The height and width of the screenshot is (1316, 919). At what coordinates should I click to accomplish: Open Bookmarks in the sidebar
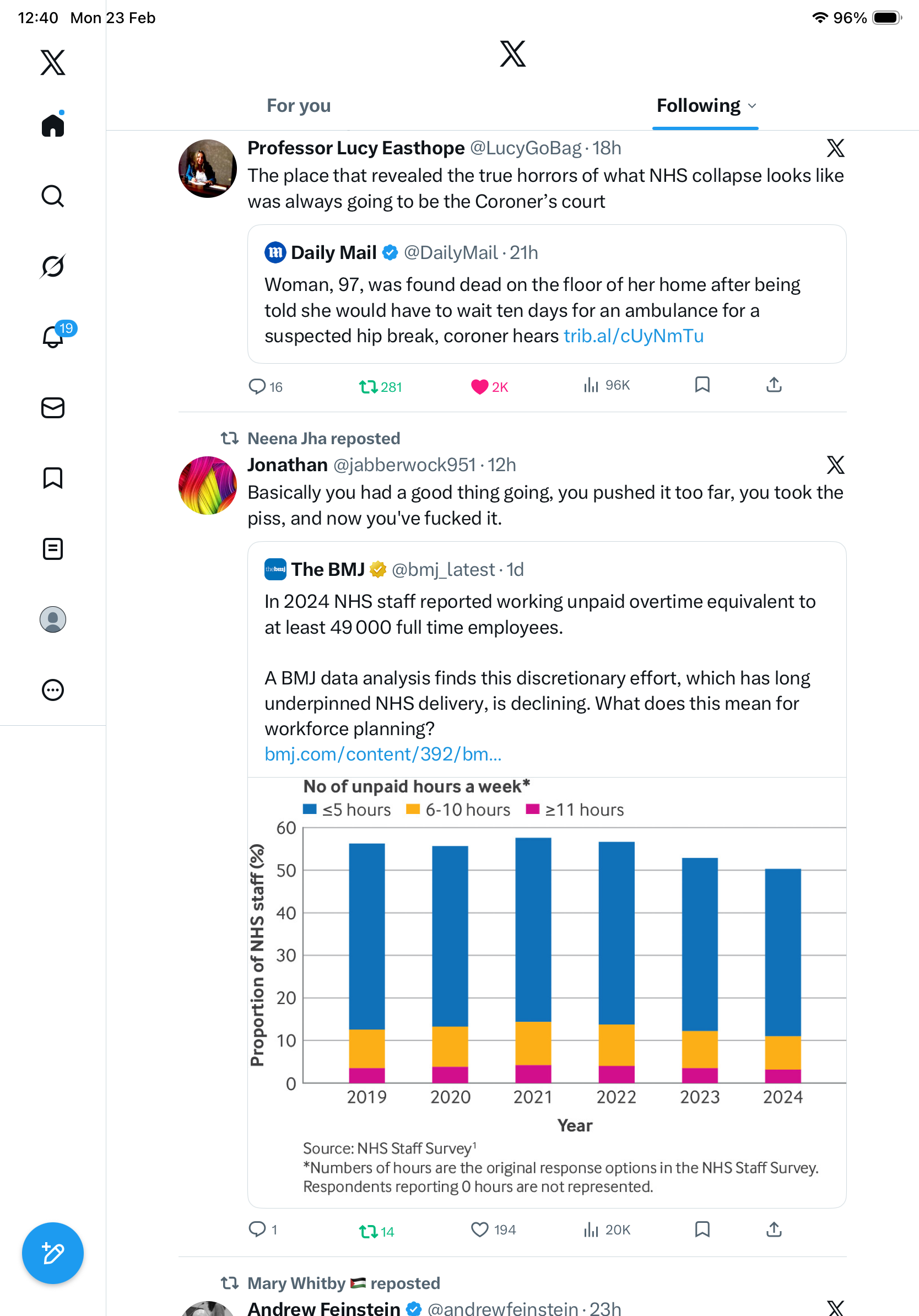click(x=53, y=478)
